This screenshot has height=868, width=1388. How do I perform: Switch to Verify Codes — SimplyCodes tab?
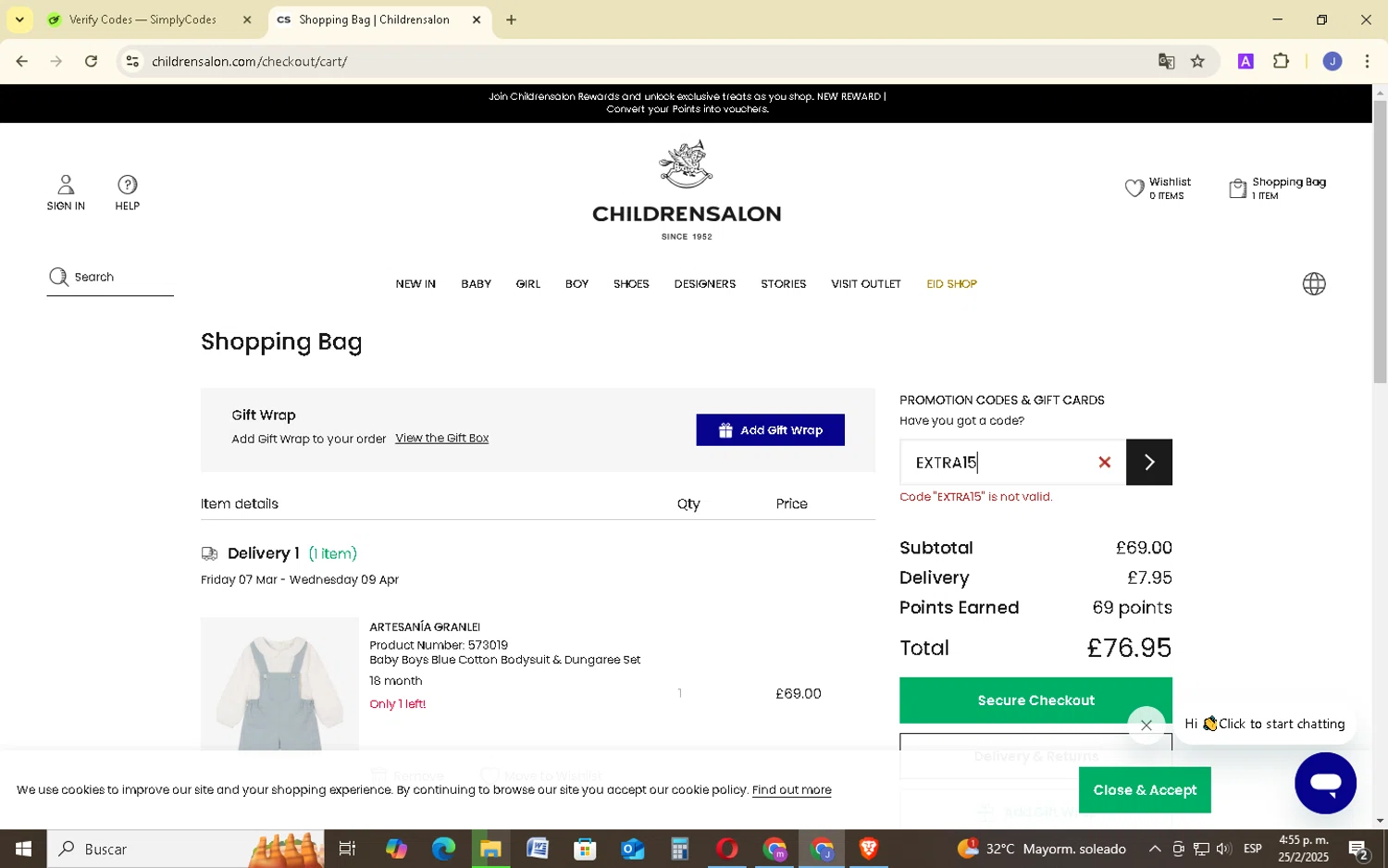click(x=143, y=19)
